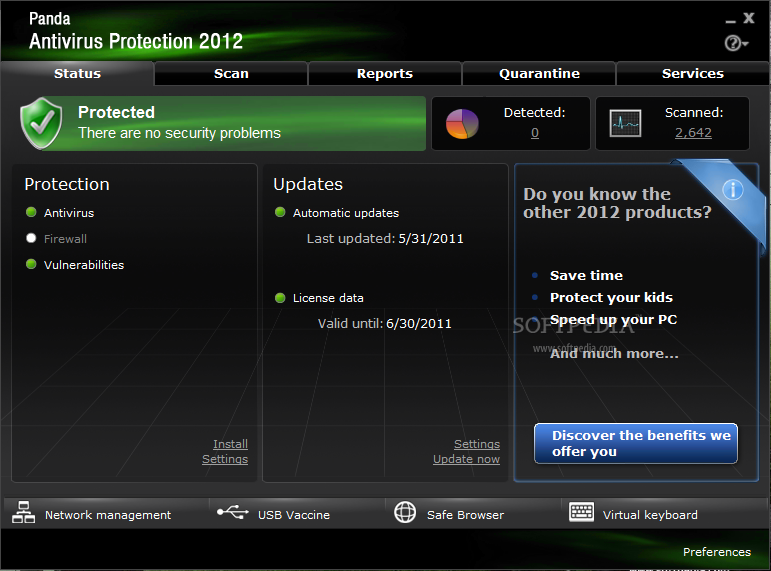Click 'There are no security problems' text
The width and height of the screenshot is (771, 571).
coord(179,133)
